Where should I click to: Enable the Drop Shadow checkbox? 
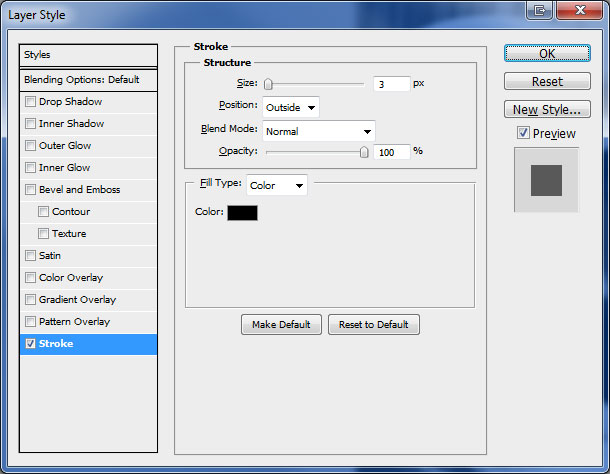31,102
